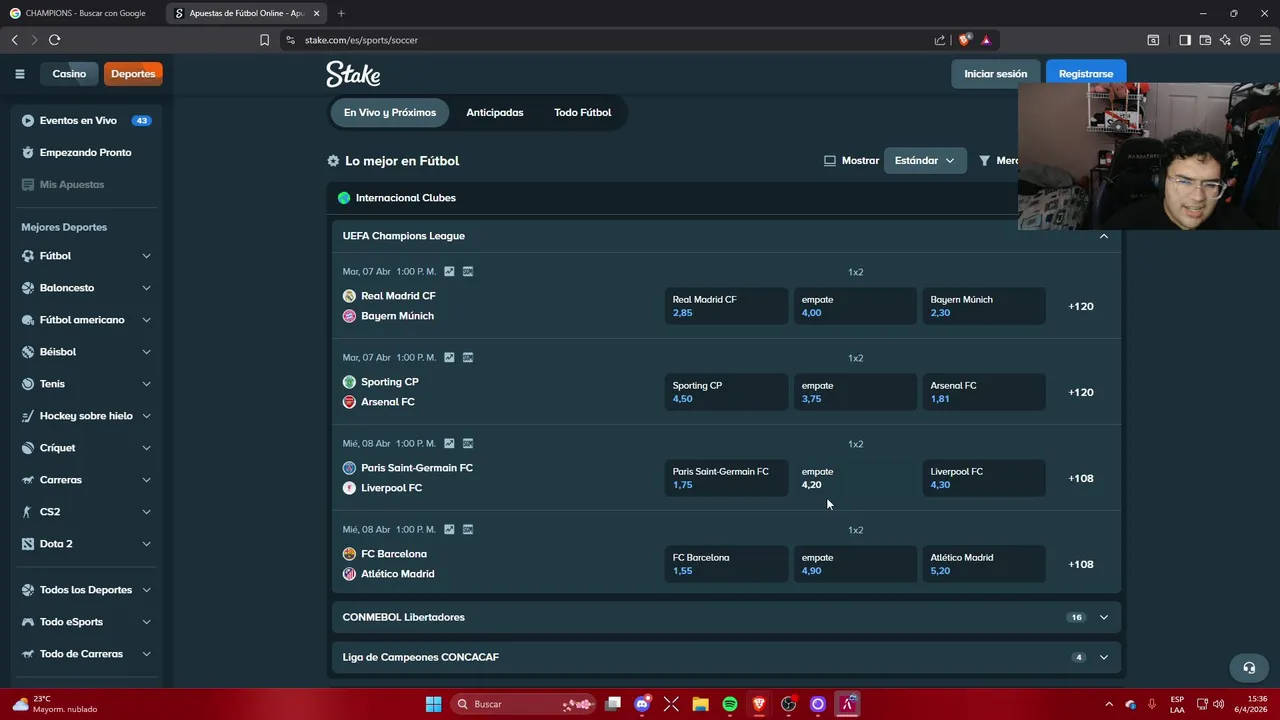The height and width of the screenshot is (720, 1280).
Task: Open a new browser tab
Action: pos(341,13)
